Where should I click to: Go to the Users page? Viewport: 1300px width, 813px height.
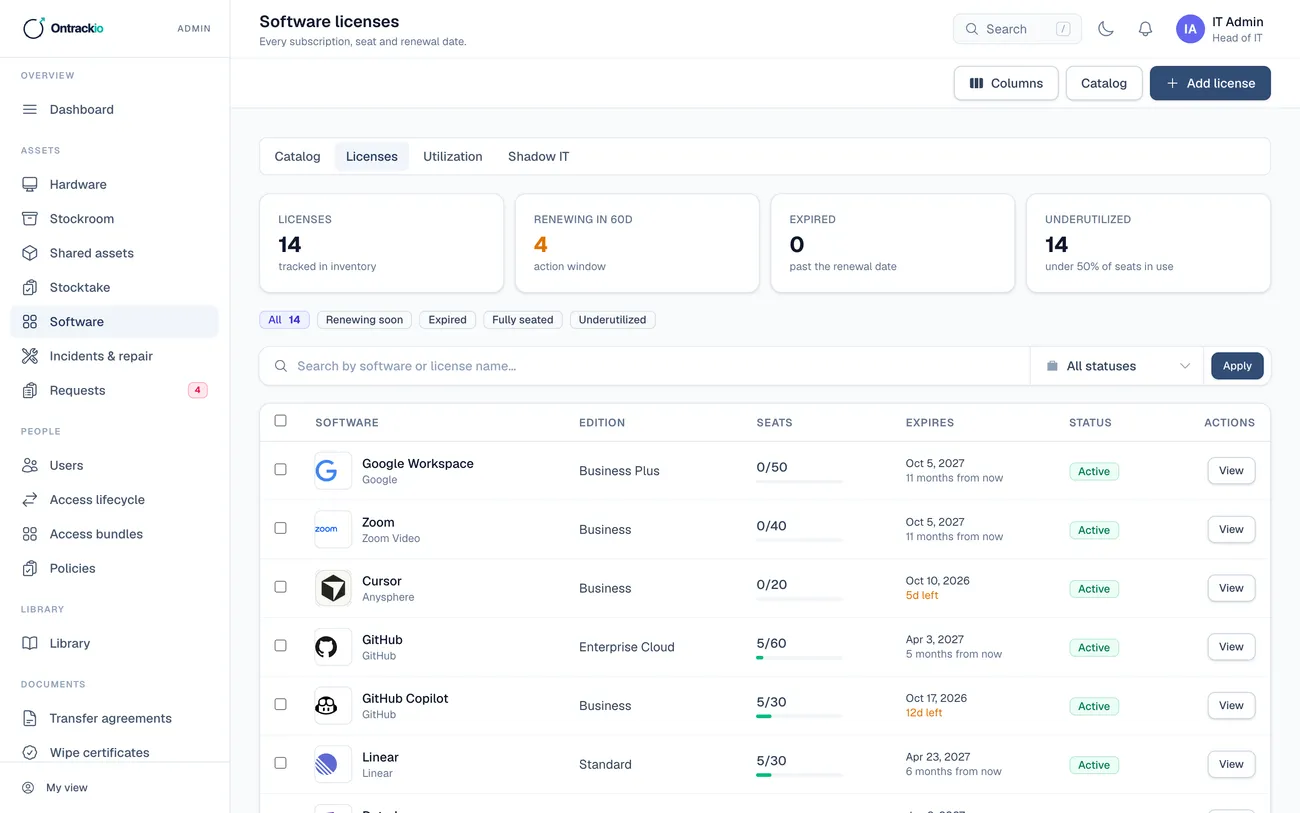pyautogui.click(x=114, y=466)
